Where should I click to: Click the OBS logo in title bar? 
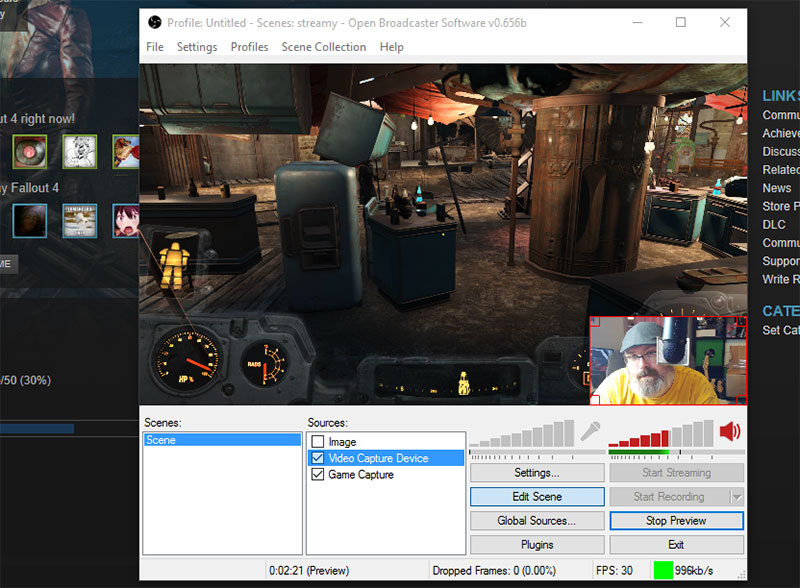[x=155, y=22]
